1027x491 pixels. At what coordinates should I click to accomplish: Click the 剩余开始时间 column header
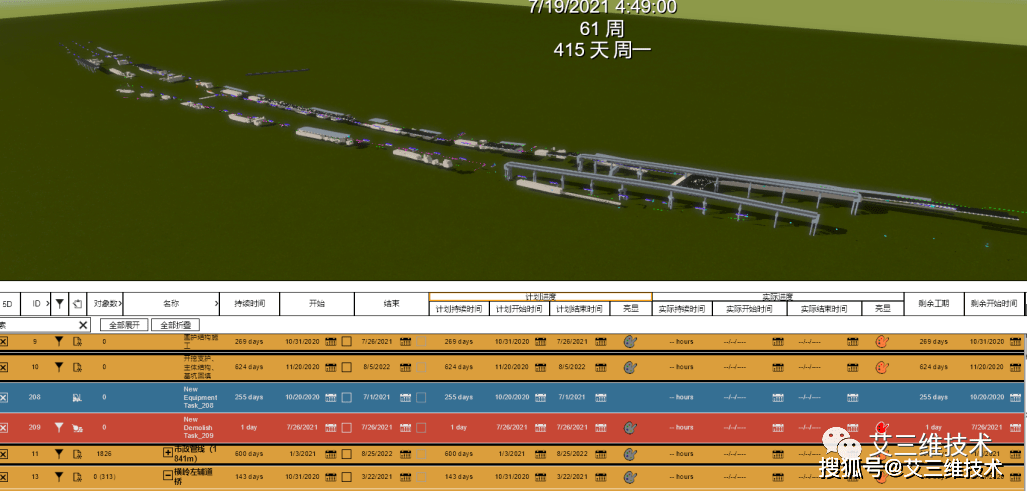[993, 304]
